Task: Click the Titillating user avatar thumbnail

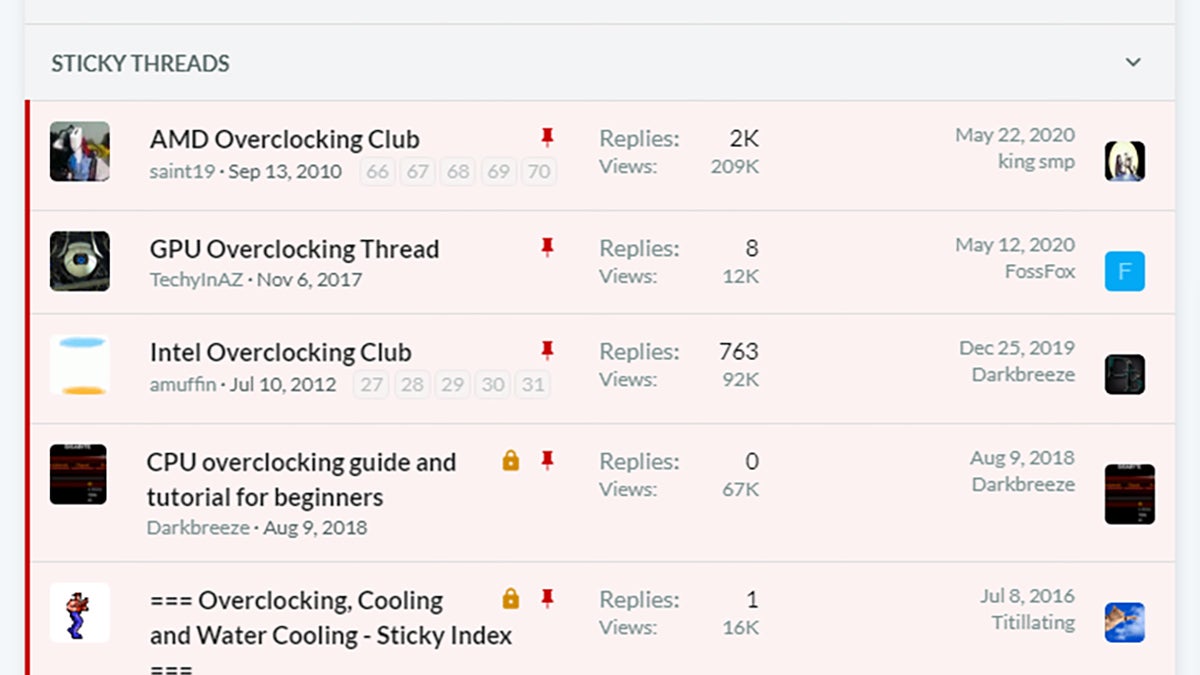Action: [1125, 622]
